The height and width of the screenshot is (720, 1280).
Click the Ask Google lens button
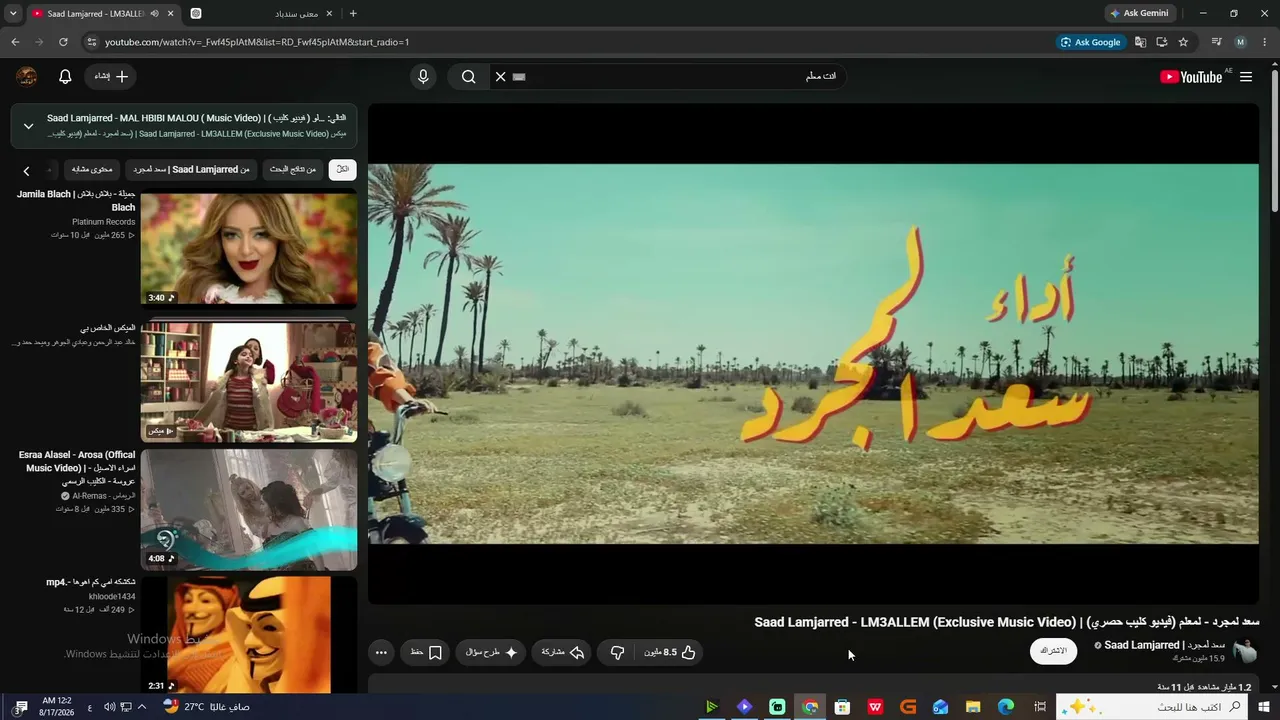coord(1091,42)
